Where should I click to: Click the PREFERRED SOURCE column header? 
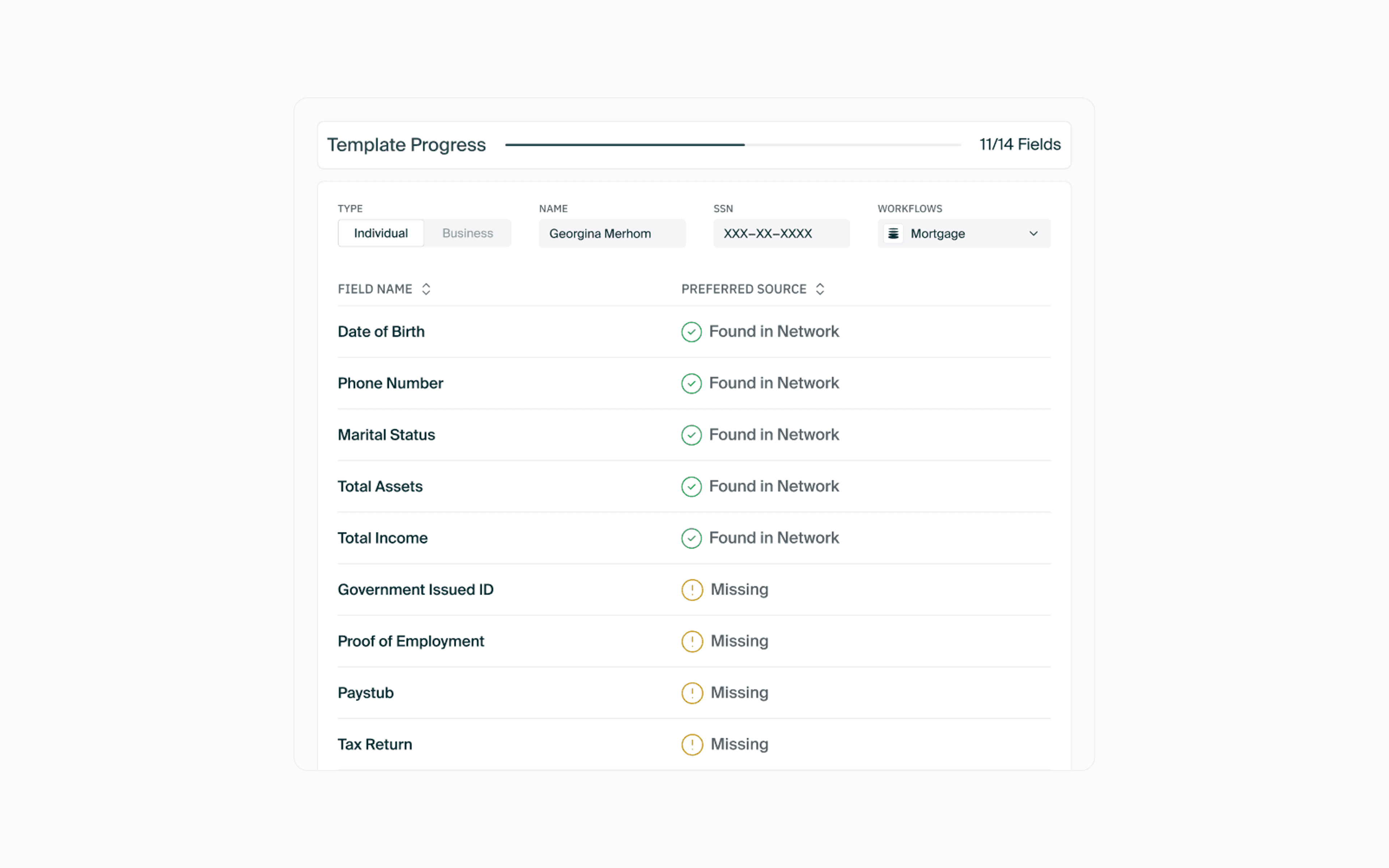coord(744,289)
